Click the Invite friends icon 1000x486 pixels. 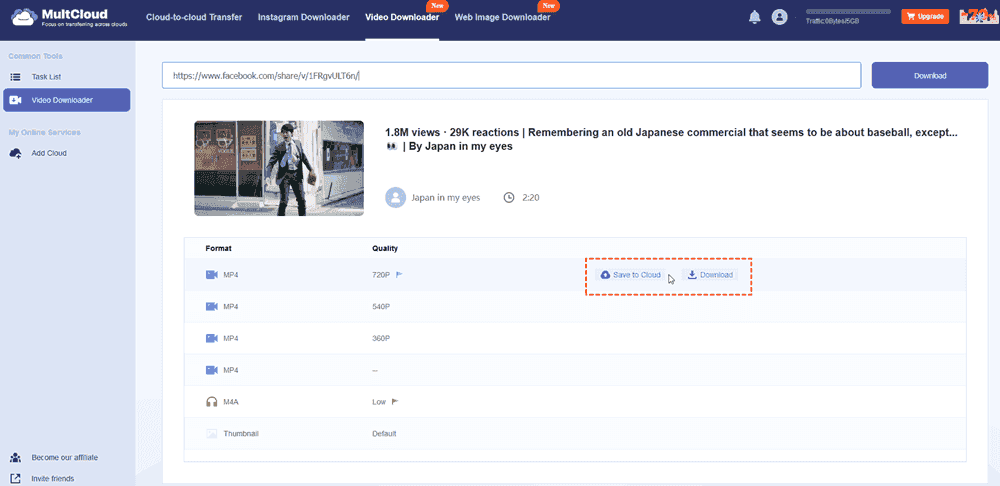click(15, 478)
